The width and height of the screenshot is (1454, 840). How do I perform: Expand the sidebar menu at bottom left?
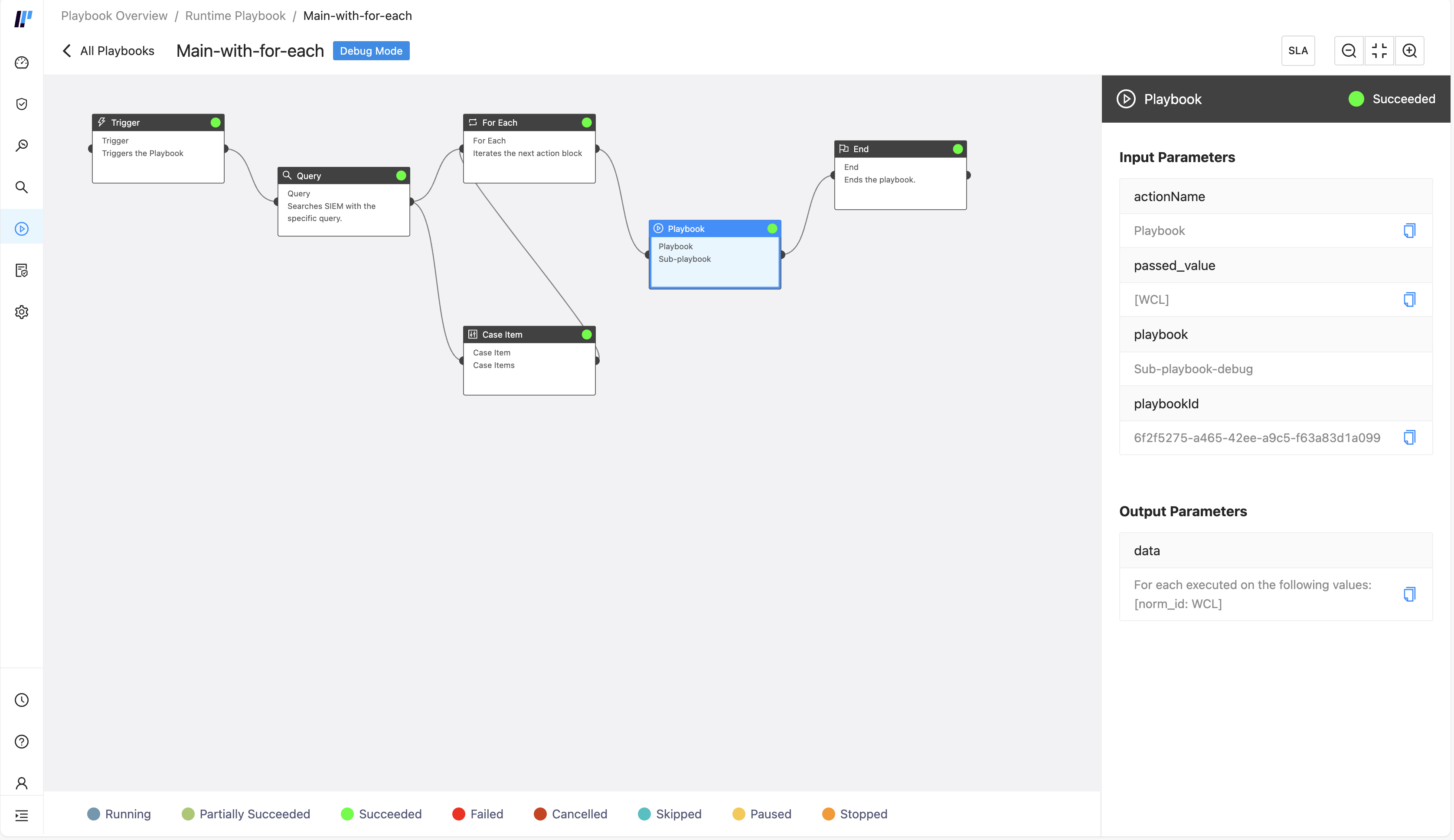click(22, 815)
